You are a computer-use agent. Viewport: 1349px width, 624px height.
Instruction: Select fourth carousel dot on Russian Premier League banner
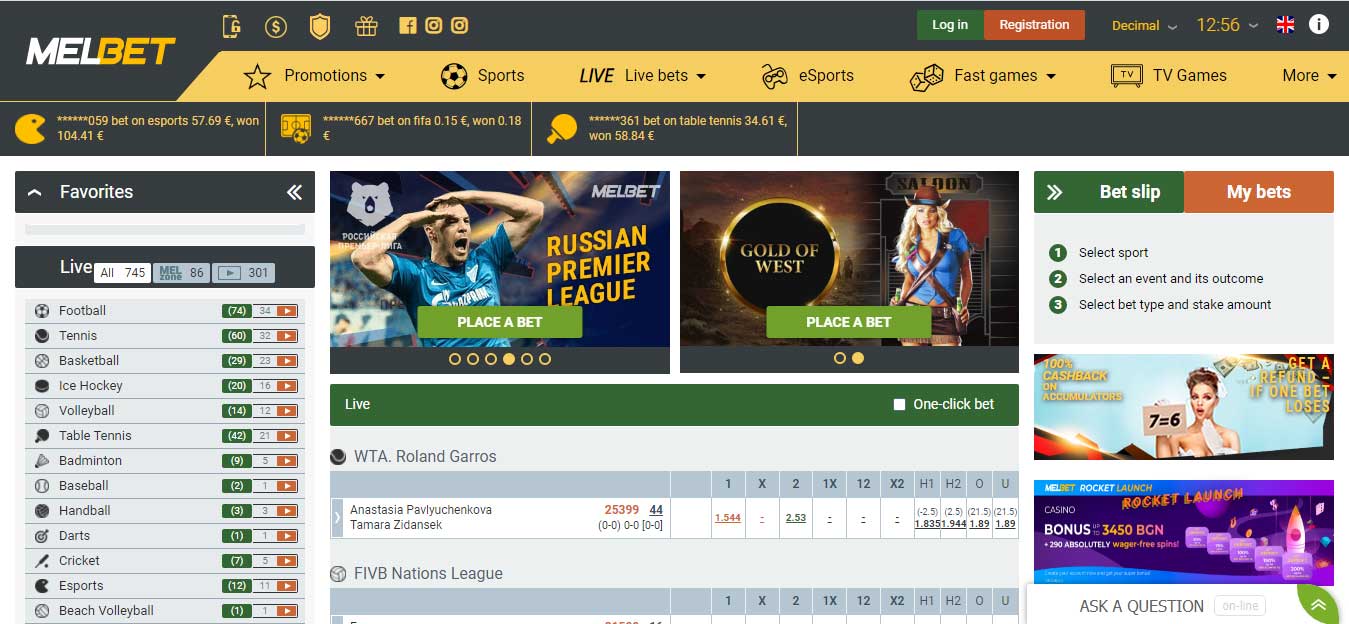tap(509, 358)
